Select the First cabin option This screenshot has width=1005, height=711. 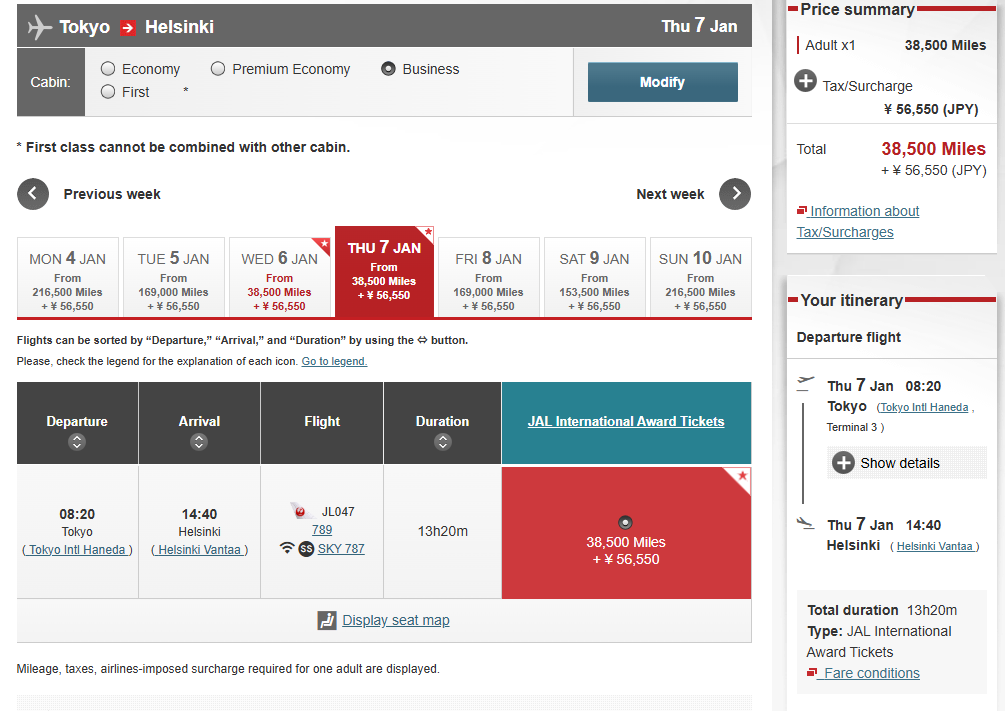point(108,92)
